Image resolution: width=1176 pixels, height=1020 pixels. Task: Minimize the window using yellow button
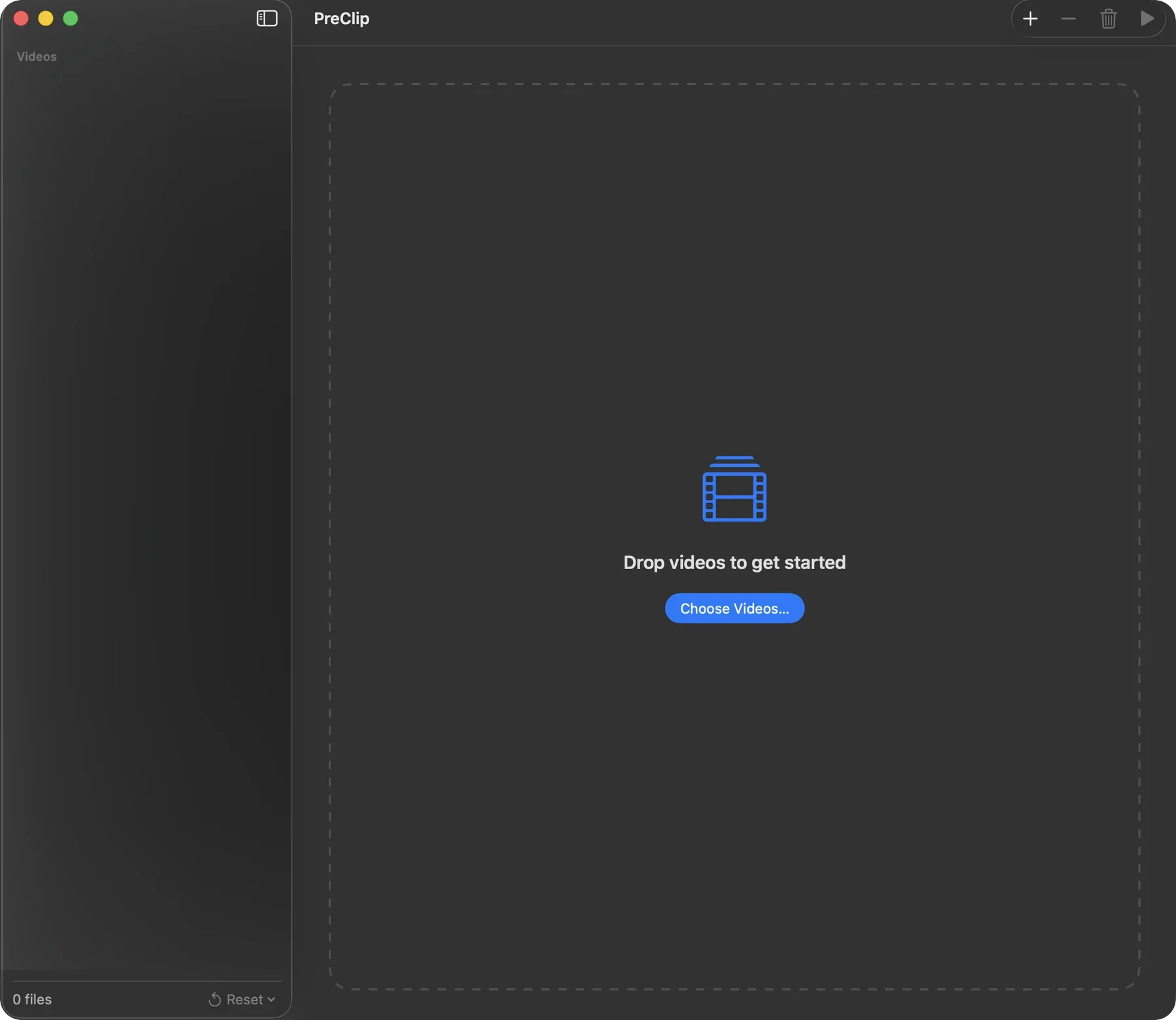(46, 18)
